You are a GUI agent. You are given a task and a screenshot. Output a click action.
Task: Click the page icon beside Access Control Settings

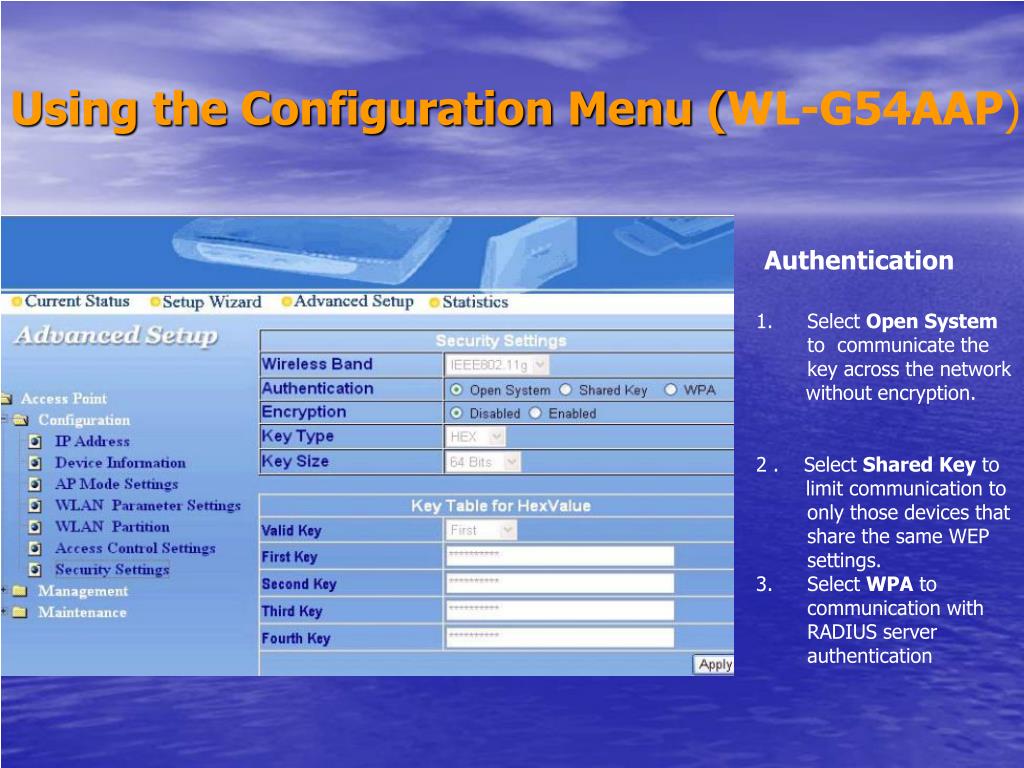(35, 549)
